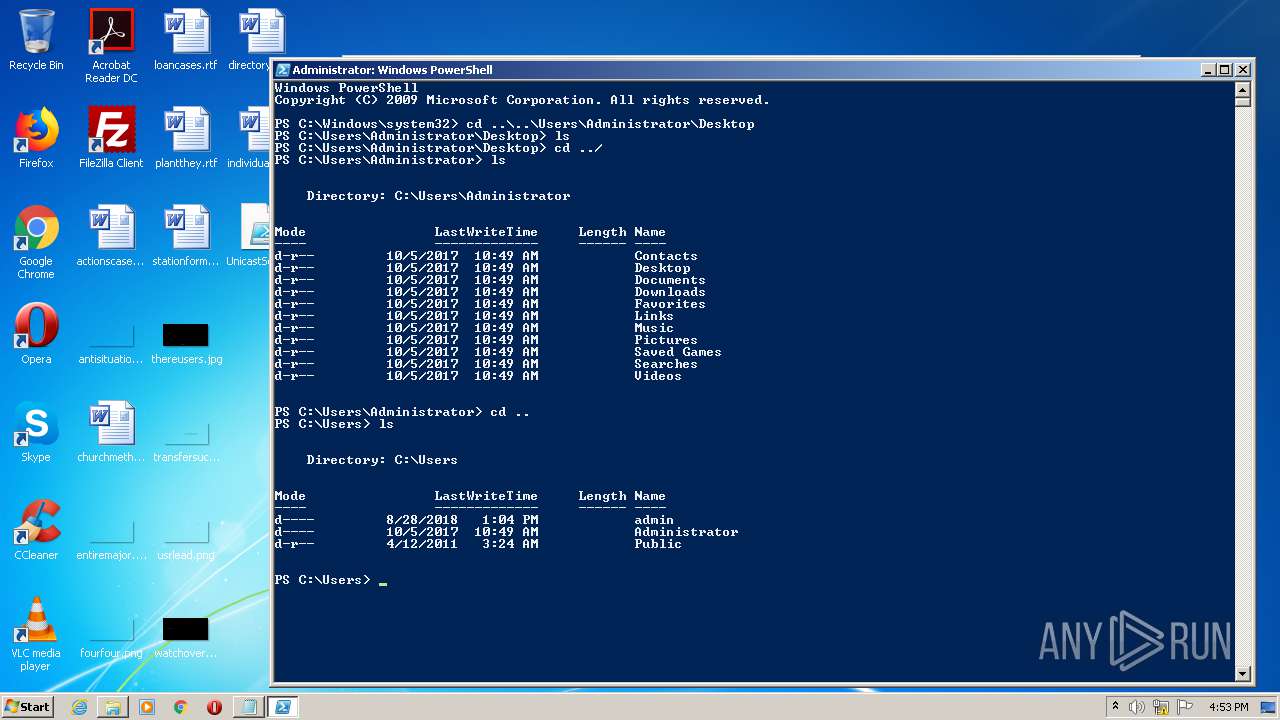1280x720 pixels.
Task: Open Opera from the taskbar
Action: pos(214,707)
